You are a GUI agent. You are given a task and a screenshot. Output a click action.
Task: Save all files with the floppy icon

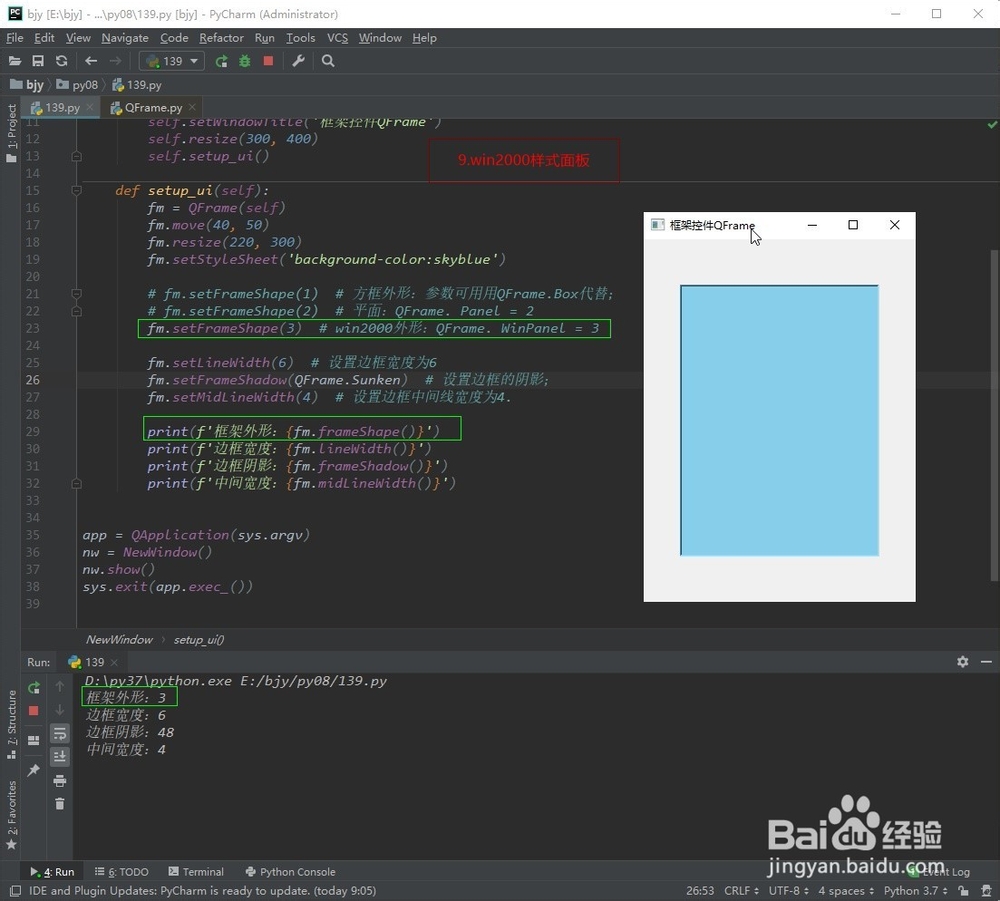[x=38, y=61]
